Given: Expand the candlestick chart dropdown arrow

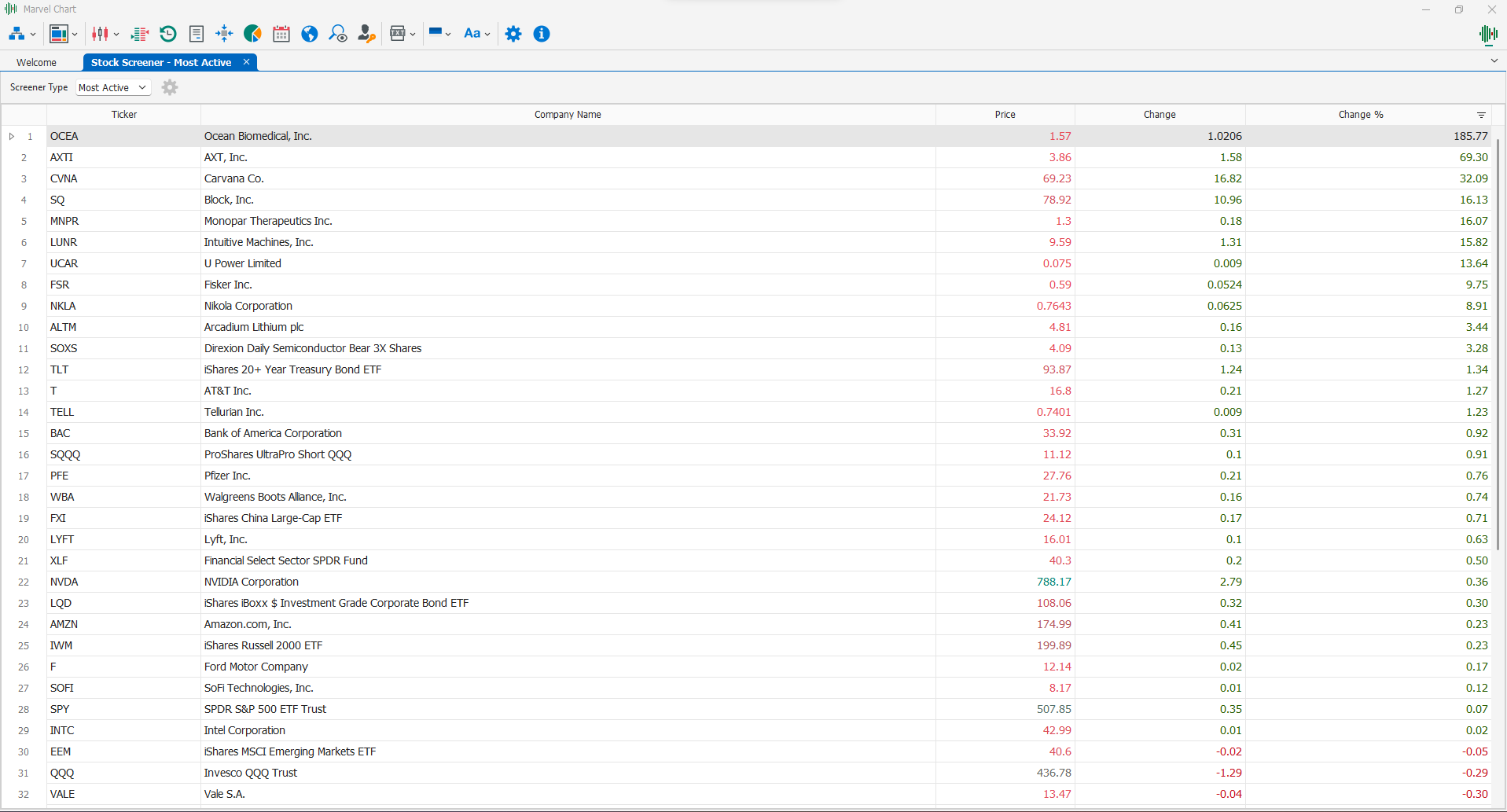Looking at the screenshot, I should point(116,35).
